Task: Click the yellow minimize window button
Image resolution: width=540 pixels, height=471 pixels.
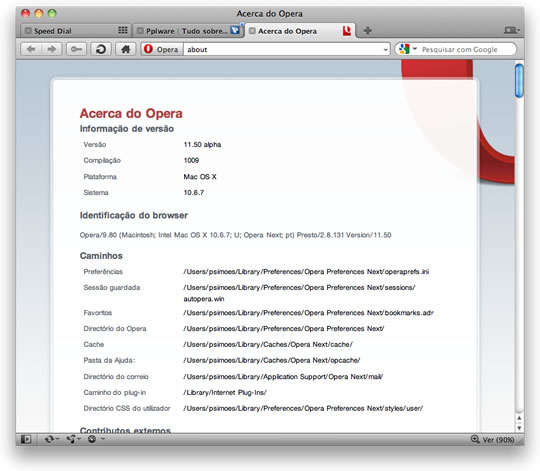Action: coord(39,13)
